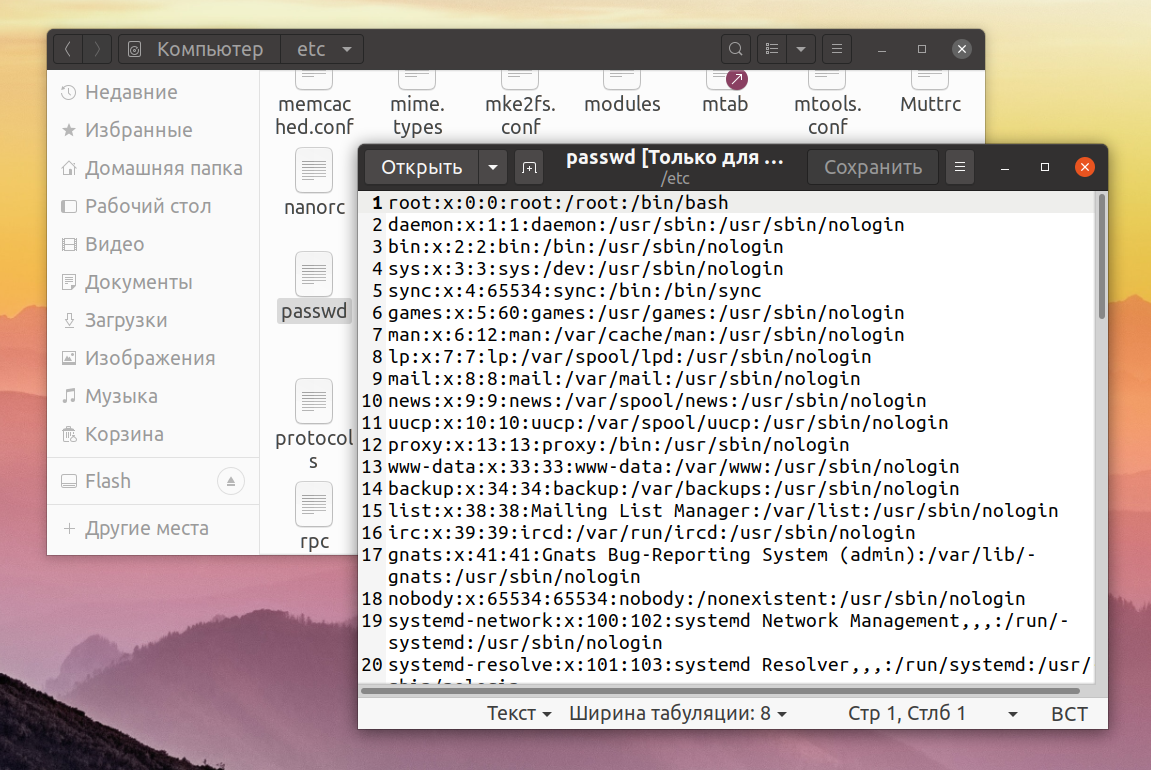Open the file manager hamburger menu
The width and height of the screenshot is (1151, 770).
click(x=836, y=49)
